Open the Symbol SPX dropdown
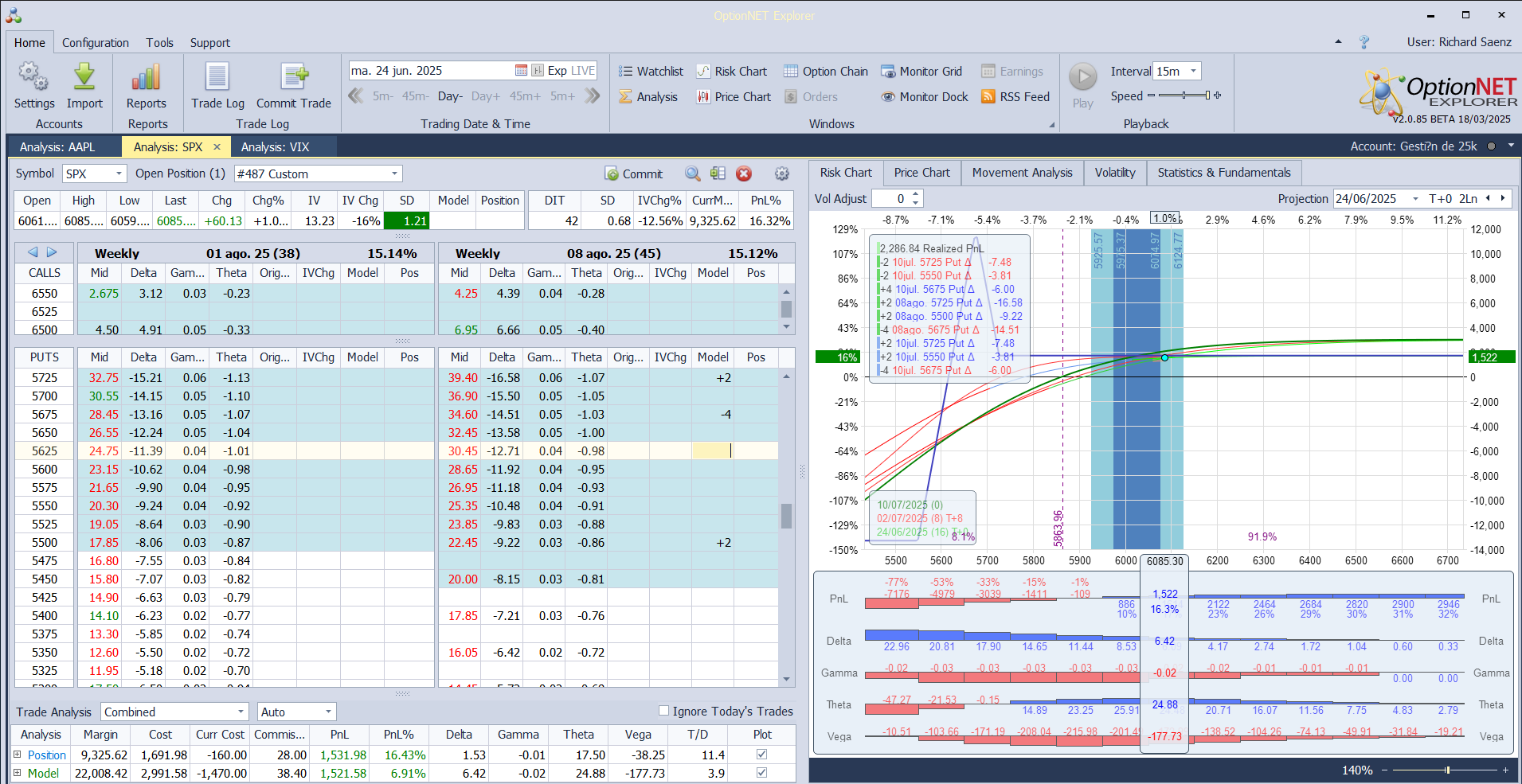The height and width of the screenshot is (784, 1522). coord(119,174)
